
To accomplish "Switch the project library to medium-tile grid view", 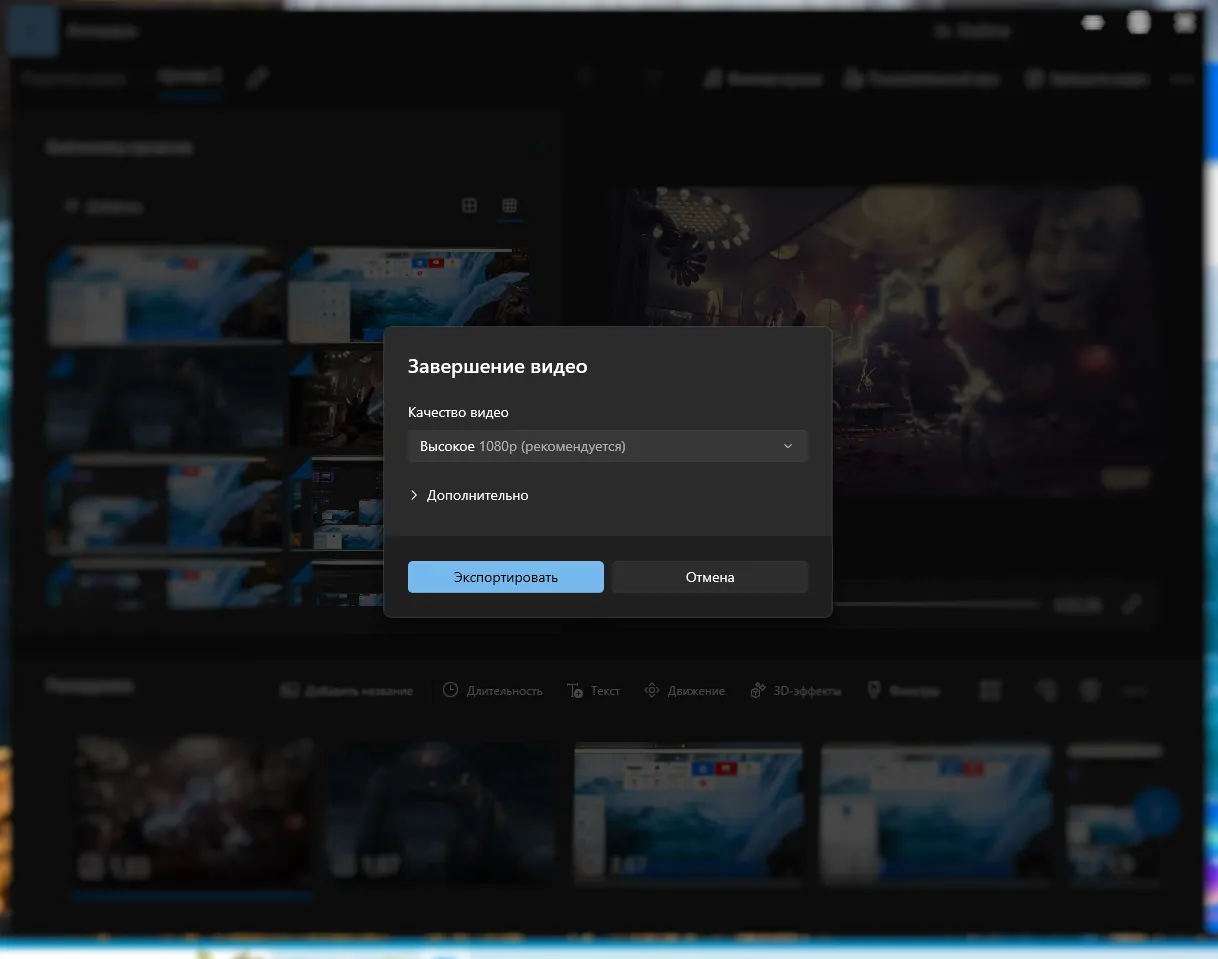I will [x=469, y=206].
